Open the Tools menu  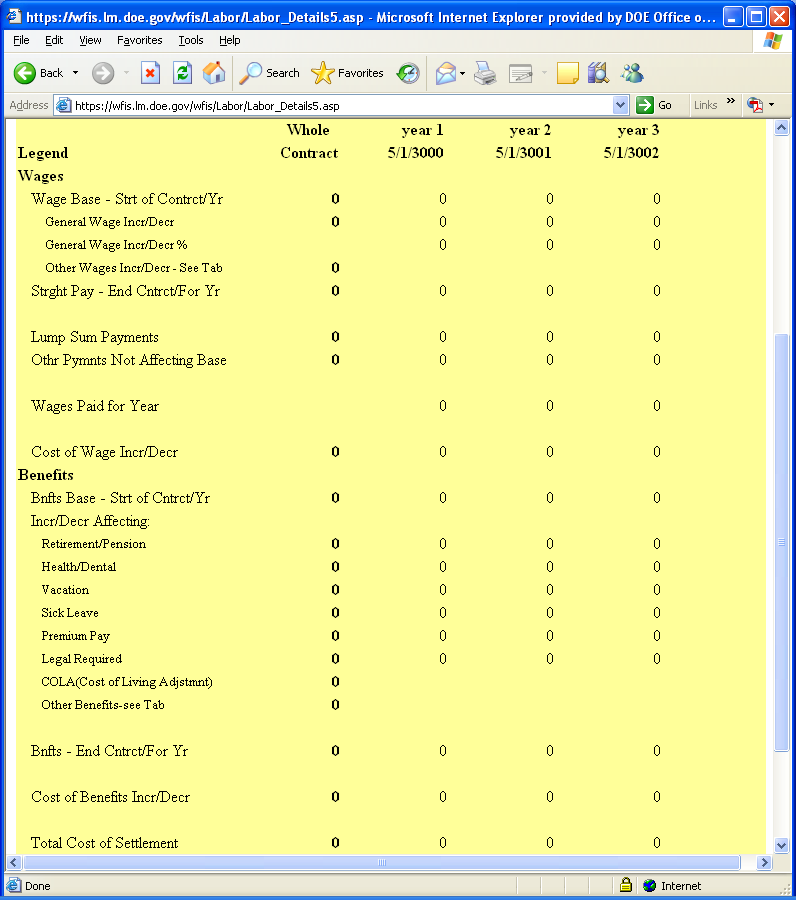coord(191,40)
